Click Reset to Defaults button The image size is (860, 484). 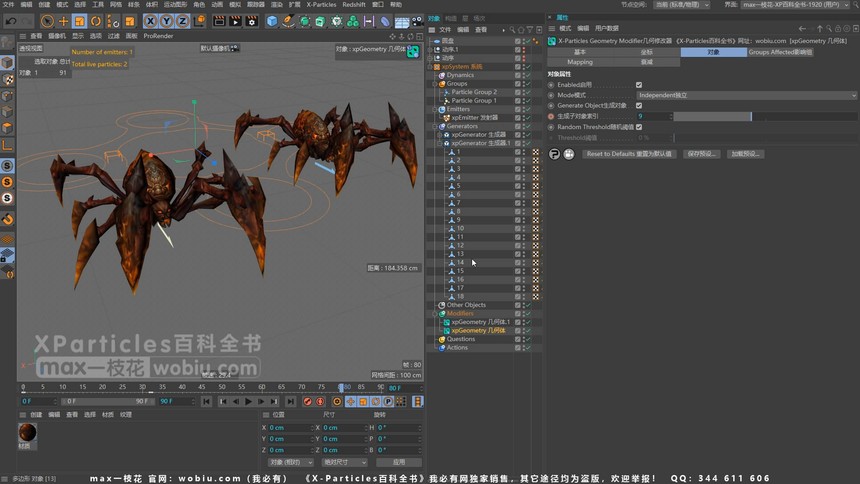(x=629, y=154)
